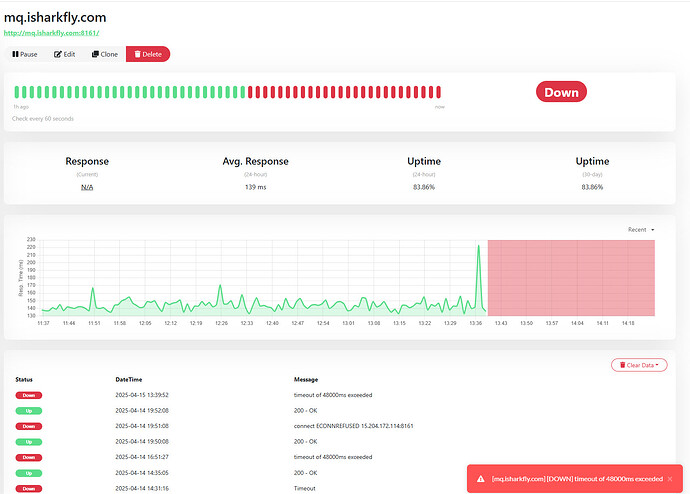Screen dimensions: 690x494
Task: Click the Up badge for 2025-04-14 14:35:05
Action: click(29, 473)
